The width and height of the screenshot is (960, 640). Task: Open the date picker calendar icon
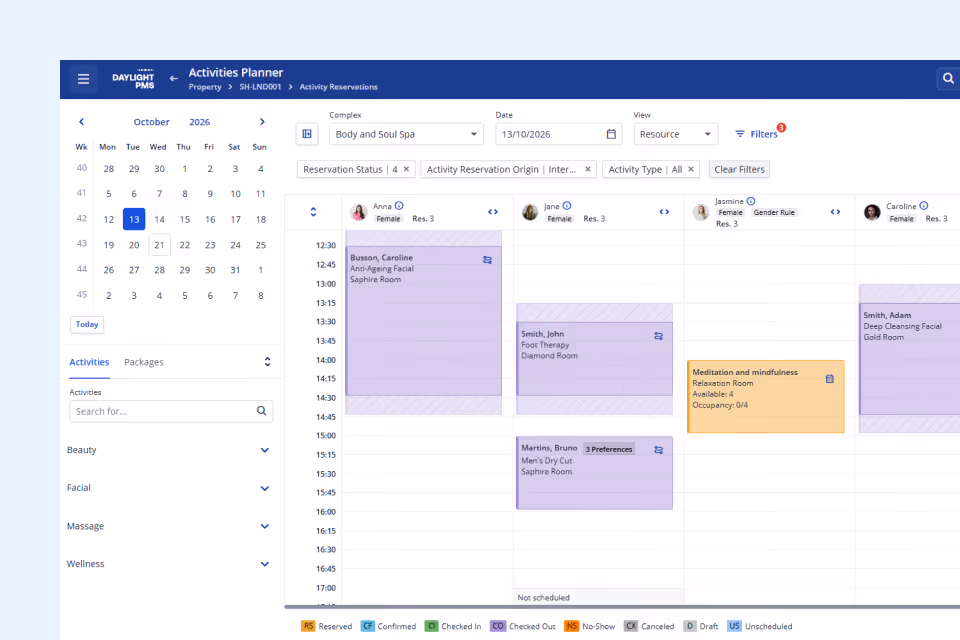coord(611,134)
